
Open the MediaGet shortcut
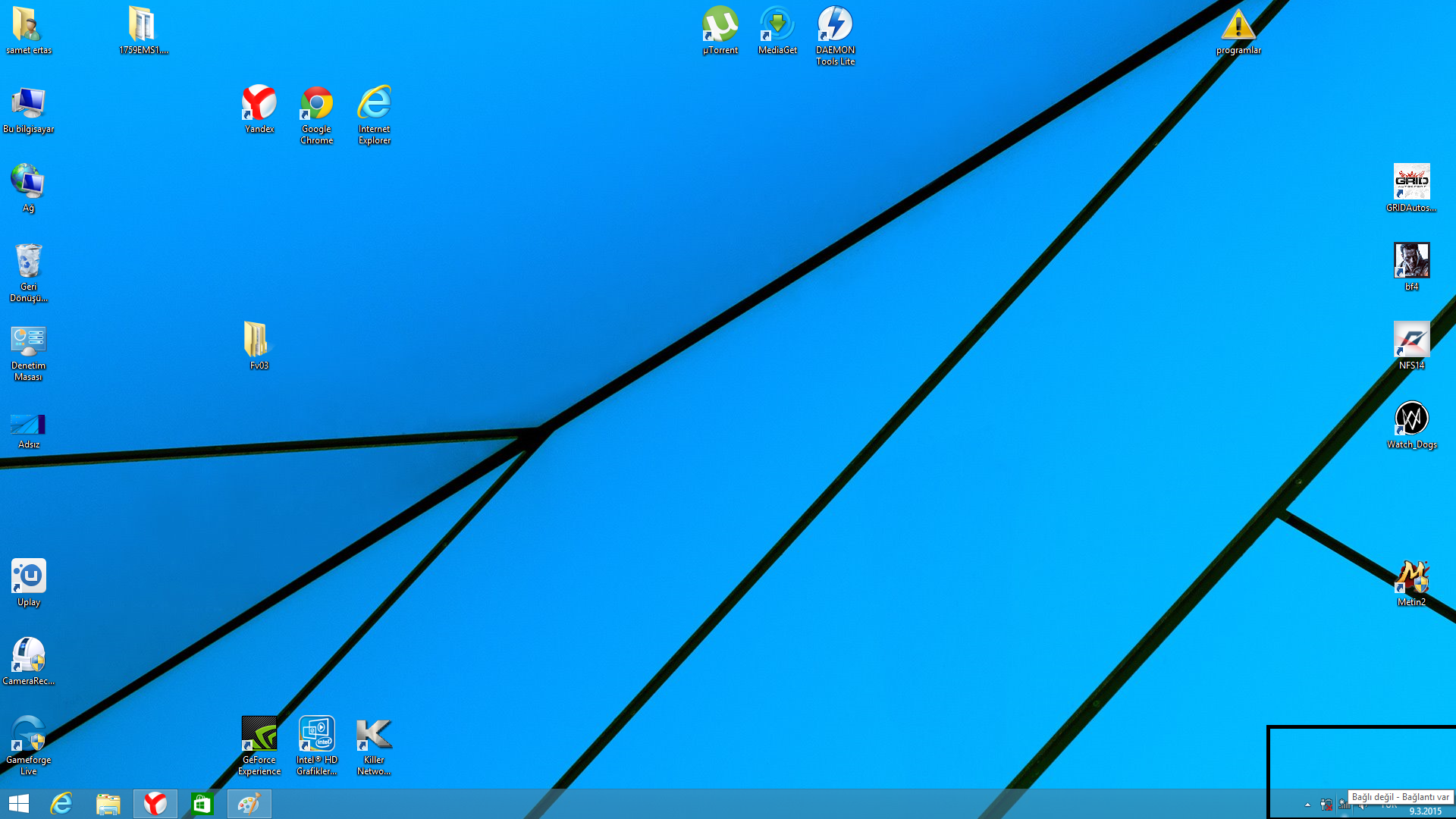(777, 30)
